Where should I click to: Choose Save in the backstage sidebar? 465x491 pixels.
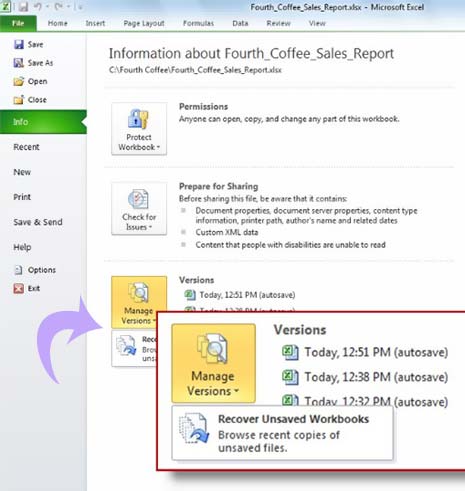click(29, 44)
